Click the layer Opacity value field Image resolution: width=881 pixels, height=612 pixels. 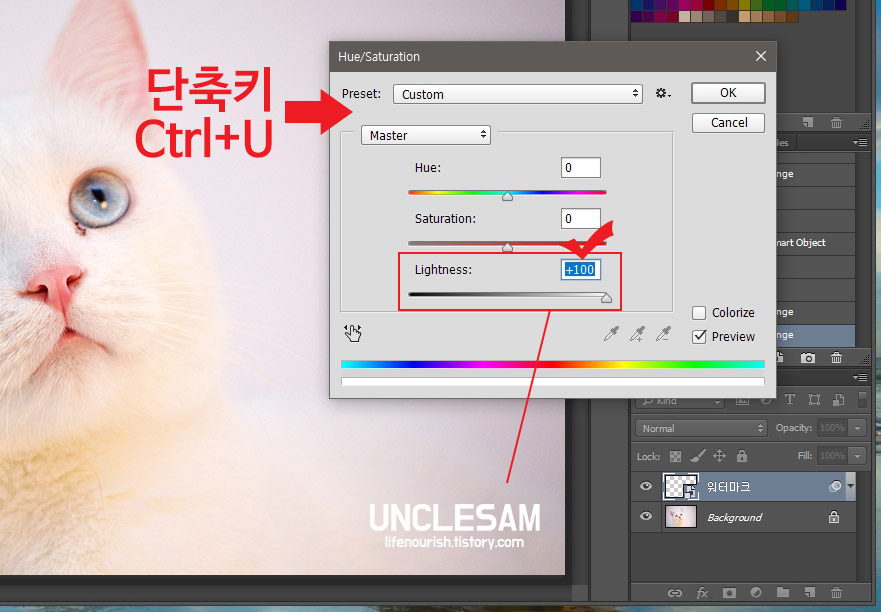pyautogui.click(x=833, y=428)
